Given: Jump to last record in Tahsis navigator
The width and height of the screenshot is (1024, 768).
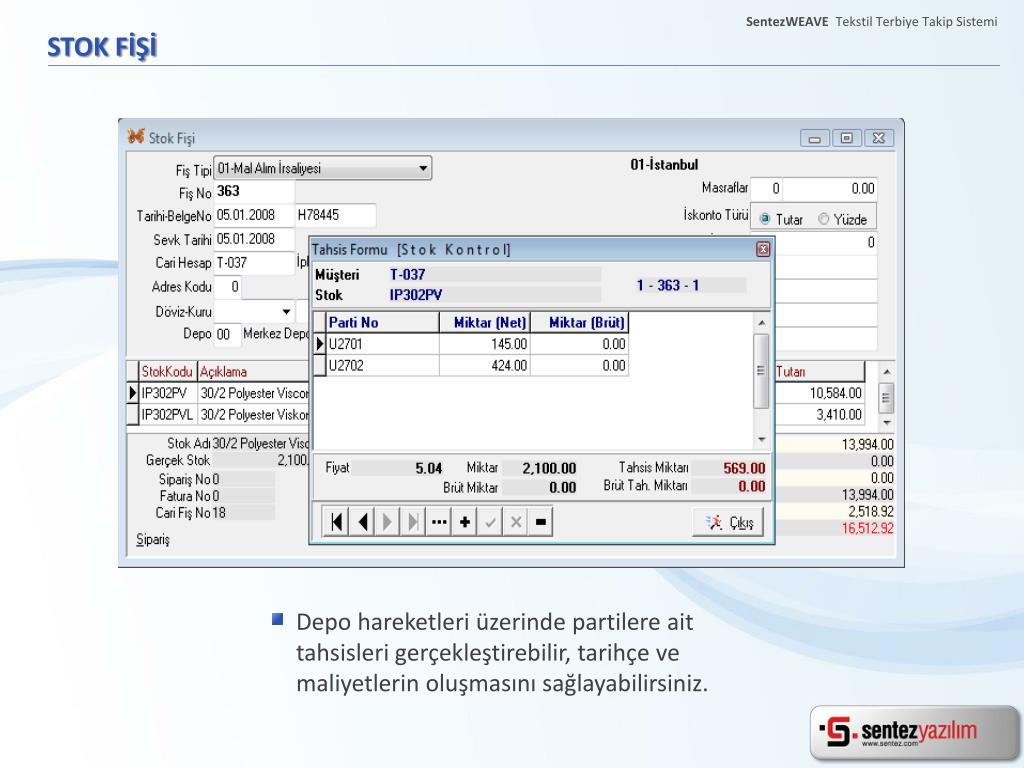Looking at the screenshot, I should [x=413, y=522].
